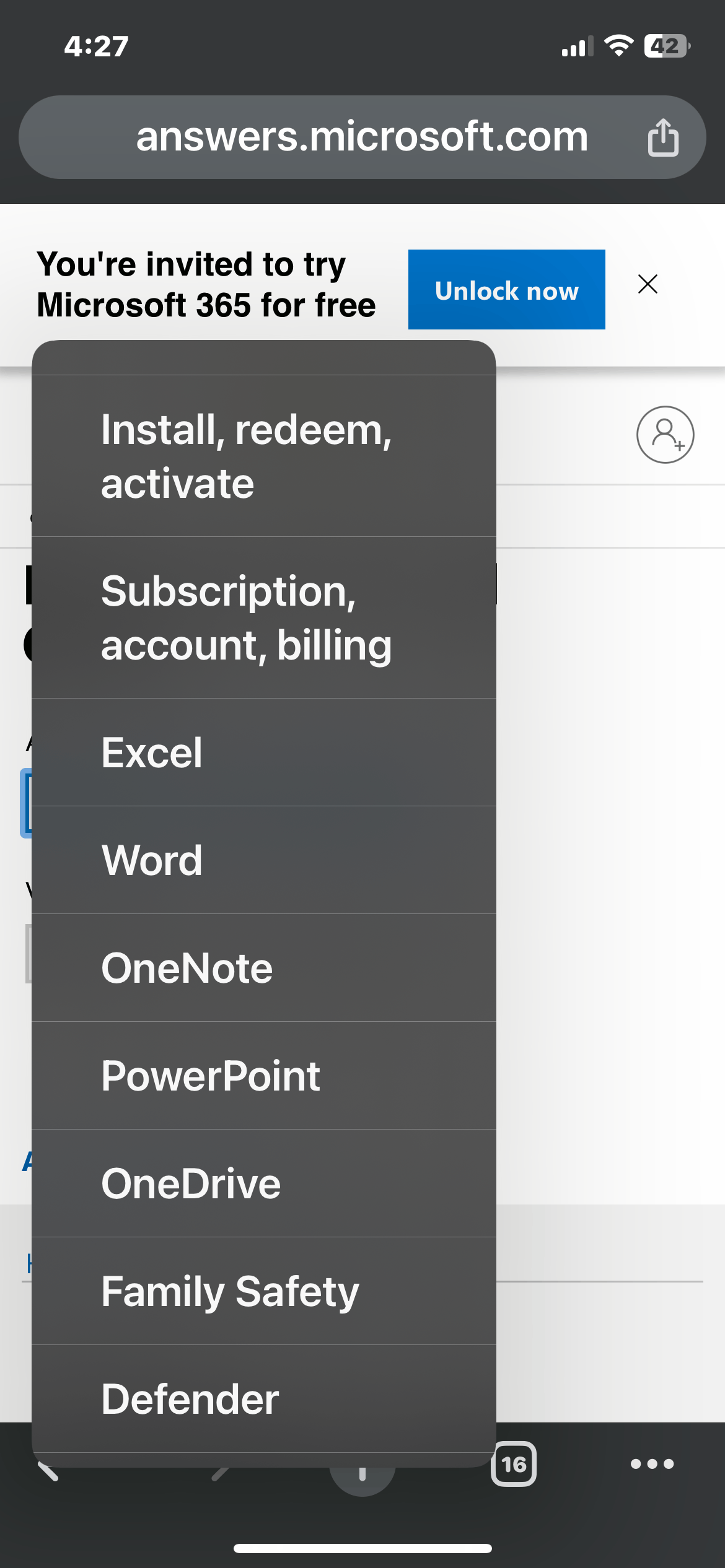Choose Install, redeem, activate option
Image resolution: width=725 pixels, height=1568 pixels.
pos(264,456)
